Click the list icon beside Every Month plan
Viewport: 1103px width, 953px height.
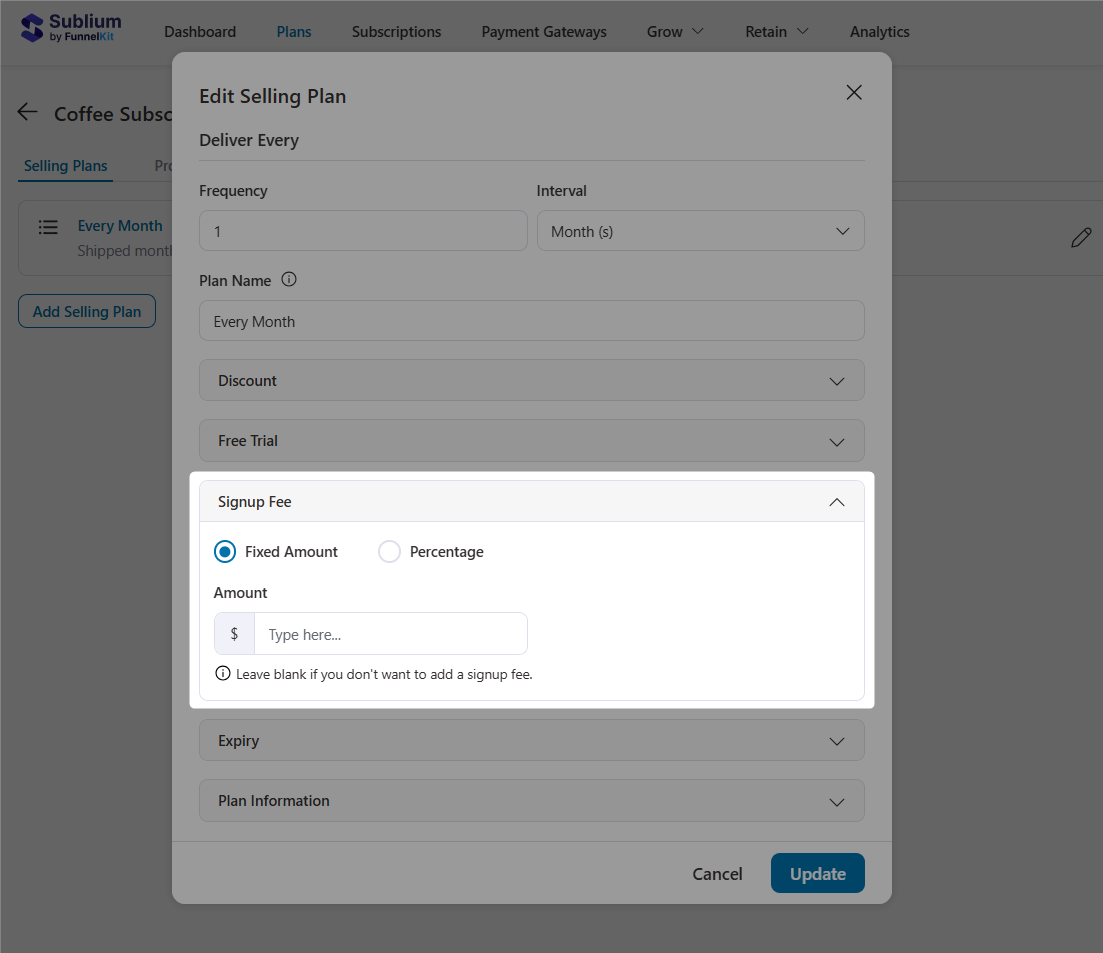(48, 227)
